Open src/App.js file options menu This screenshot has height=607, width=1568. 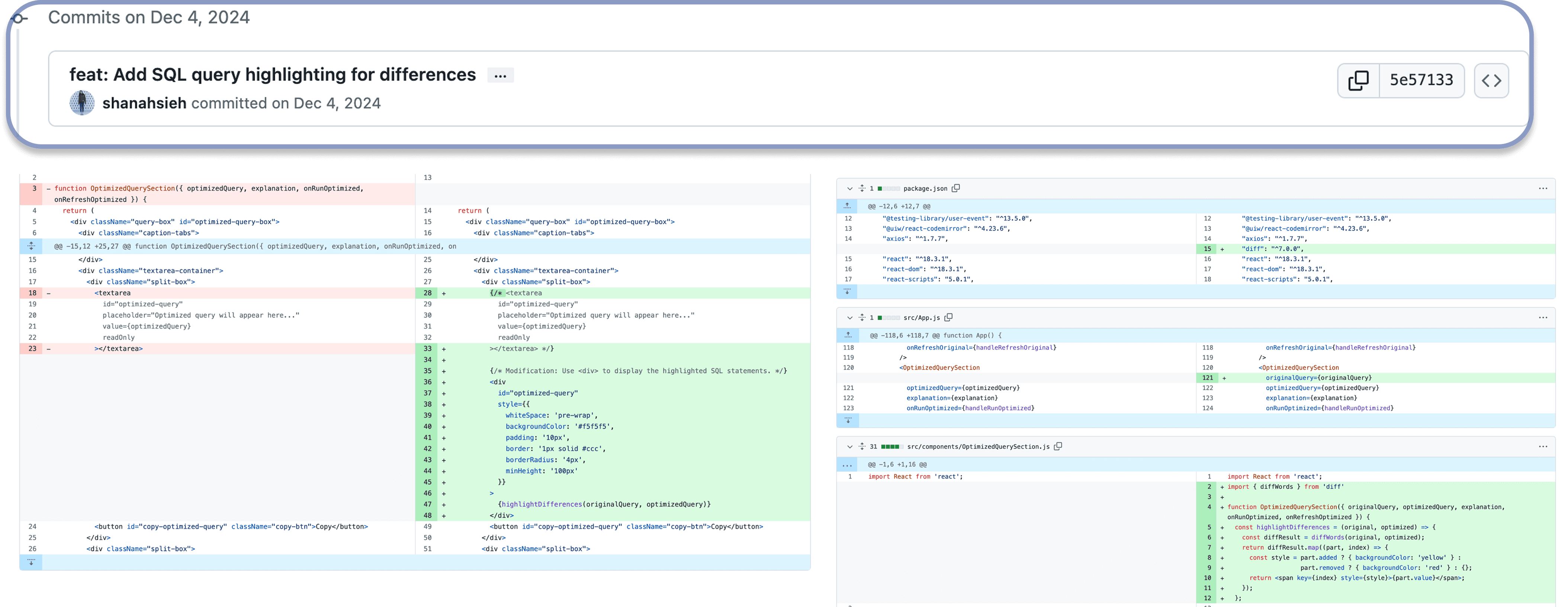[x=1542, y=317]
